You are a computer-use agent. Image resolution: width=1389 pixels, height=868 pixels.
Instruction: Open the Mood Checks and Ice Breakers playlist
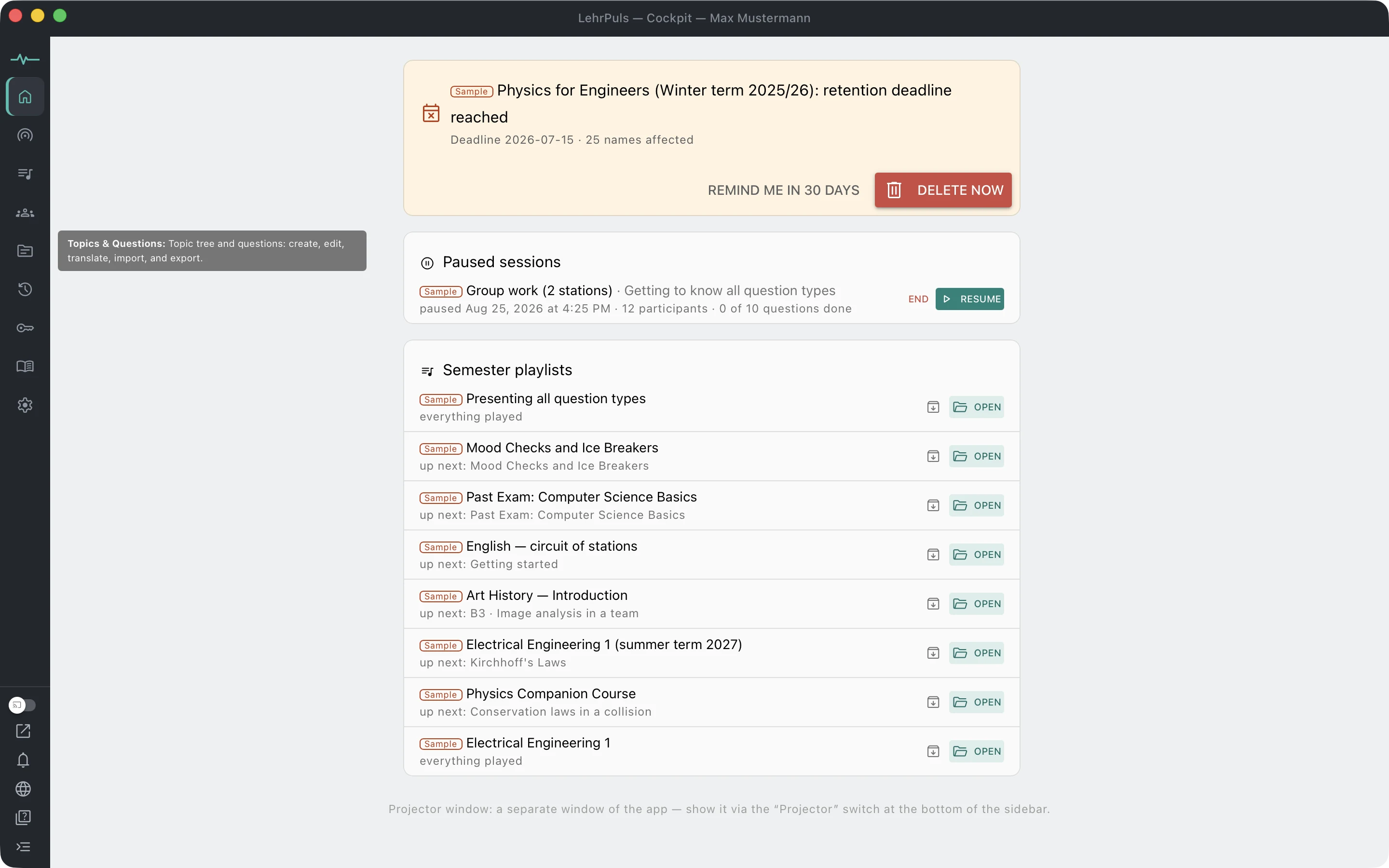(x=976, y=456)
